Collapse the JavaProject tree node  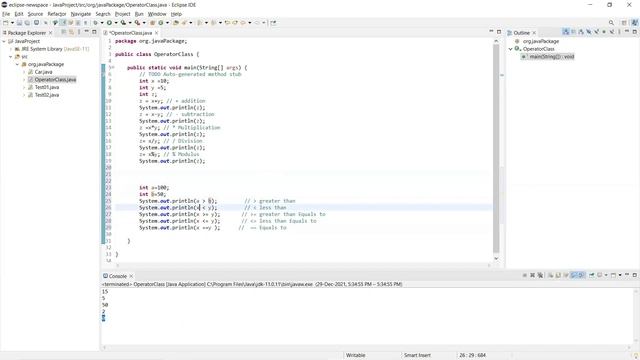click(x=4, y=41)
